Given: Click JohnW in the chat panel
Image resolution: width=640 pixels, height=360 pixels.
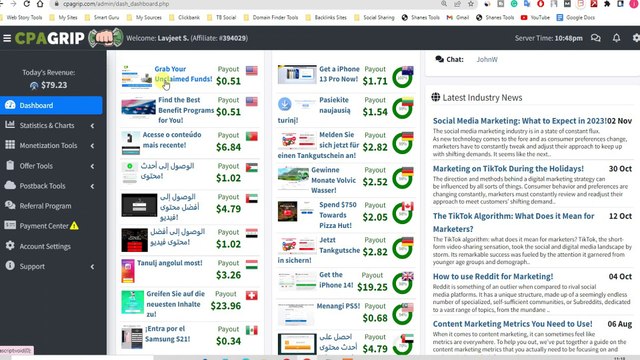Looking at the screenshot, I should 487,60.
